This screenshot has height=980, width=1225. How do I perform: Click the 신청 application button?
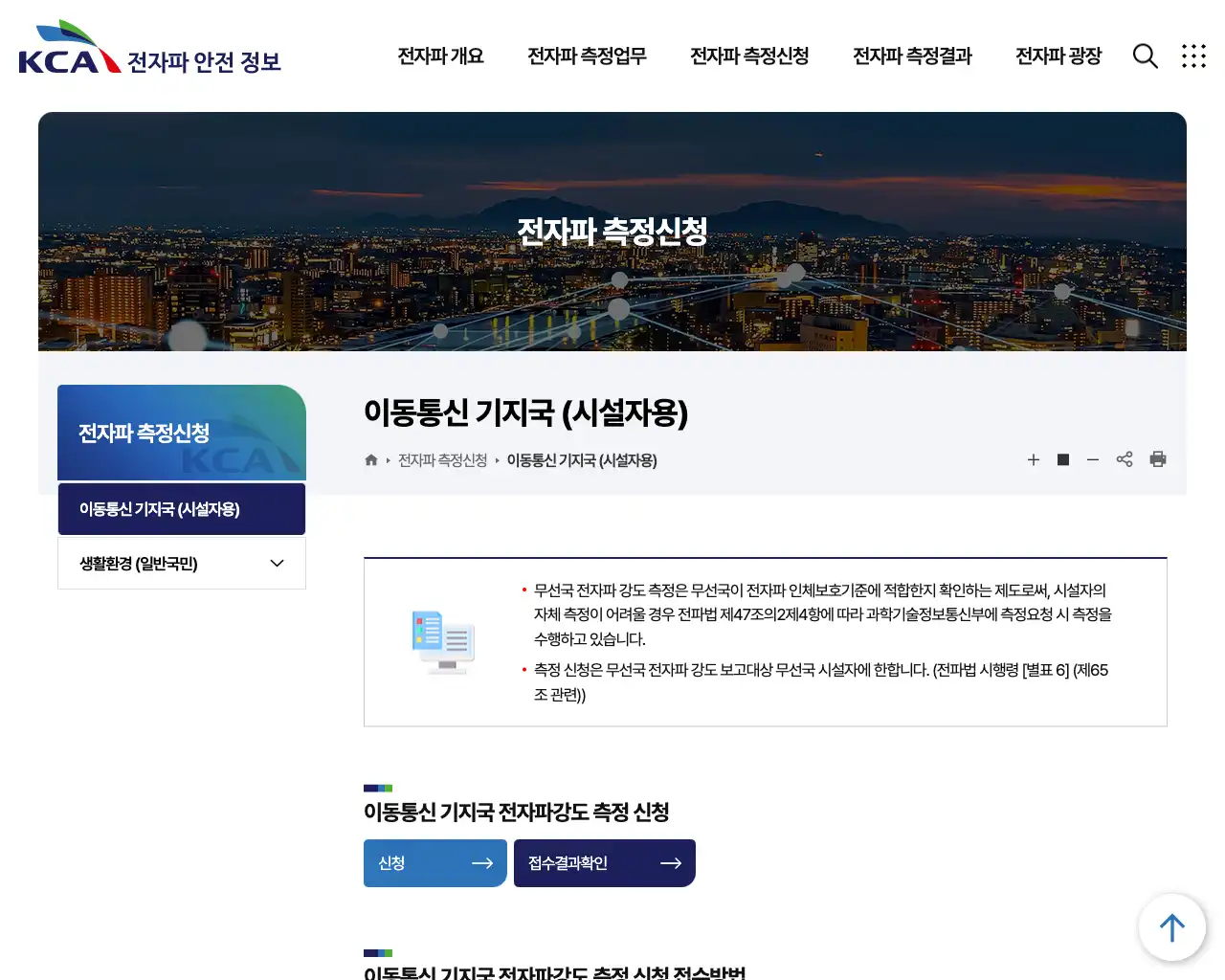(x=434, y=862)
